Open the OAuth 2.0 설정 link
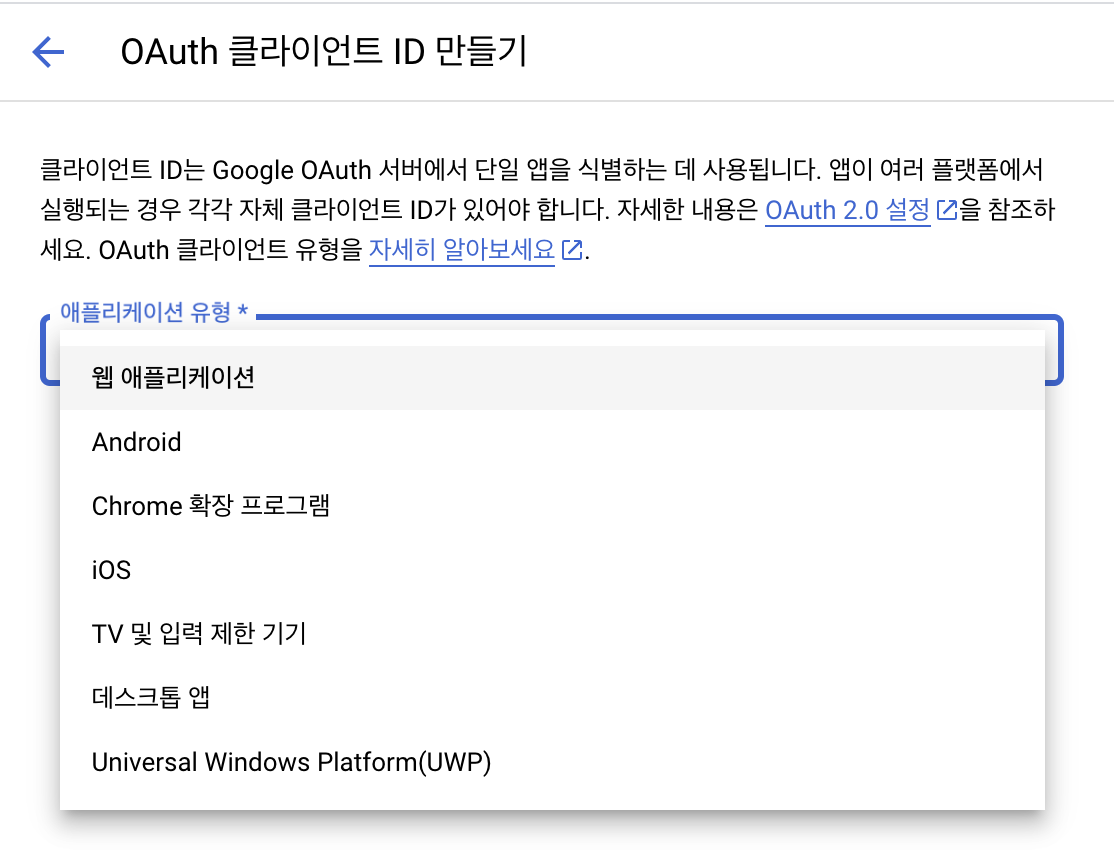 (847, 210)
